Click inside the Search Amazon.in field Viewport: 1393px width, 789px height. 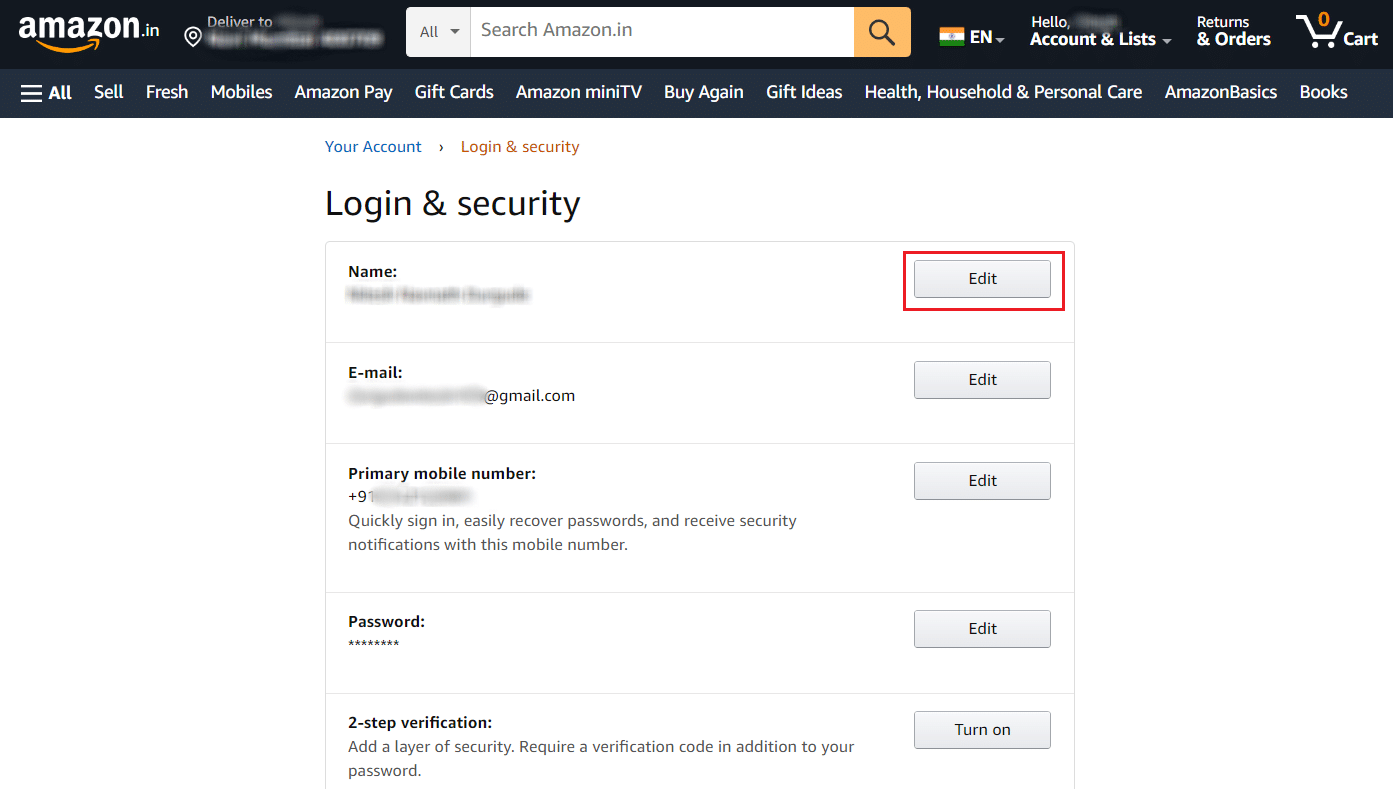coord(660,31)
